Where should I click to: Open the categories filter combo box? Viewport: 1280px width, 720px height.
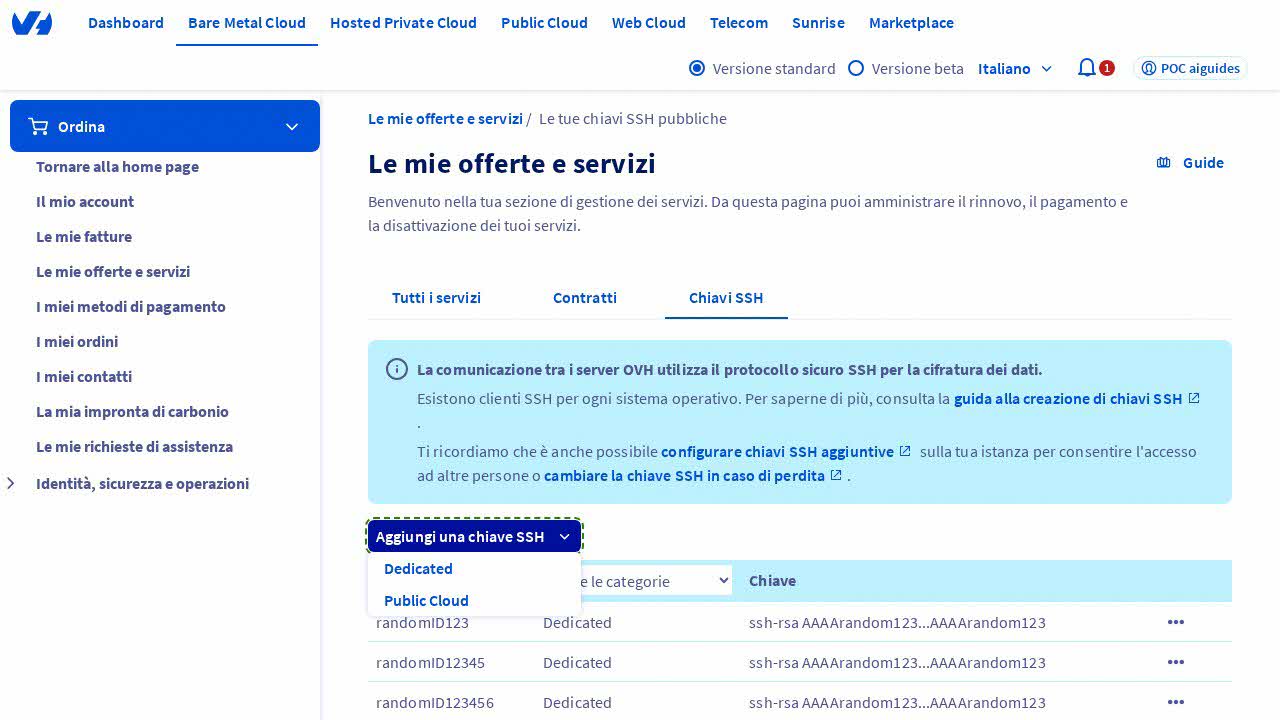click(656, 581)
